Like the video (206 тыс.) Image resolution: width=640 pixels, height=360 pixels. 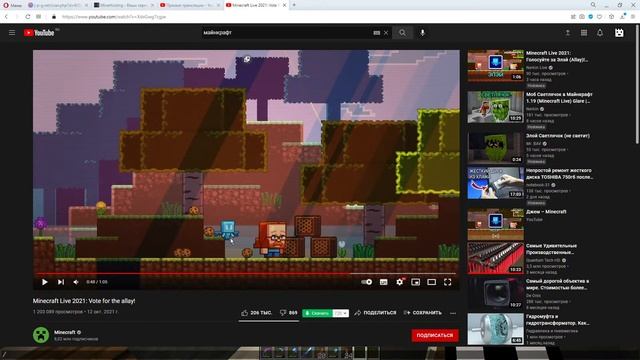[x=256, y=313]
